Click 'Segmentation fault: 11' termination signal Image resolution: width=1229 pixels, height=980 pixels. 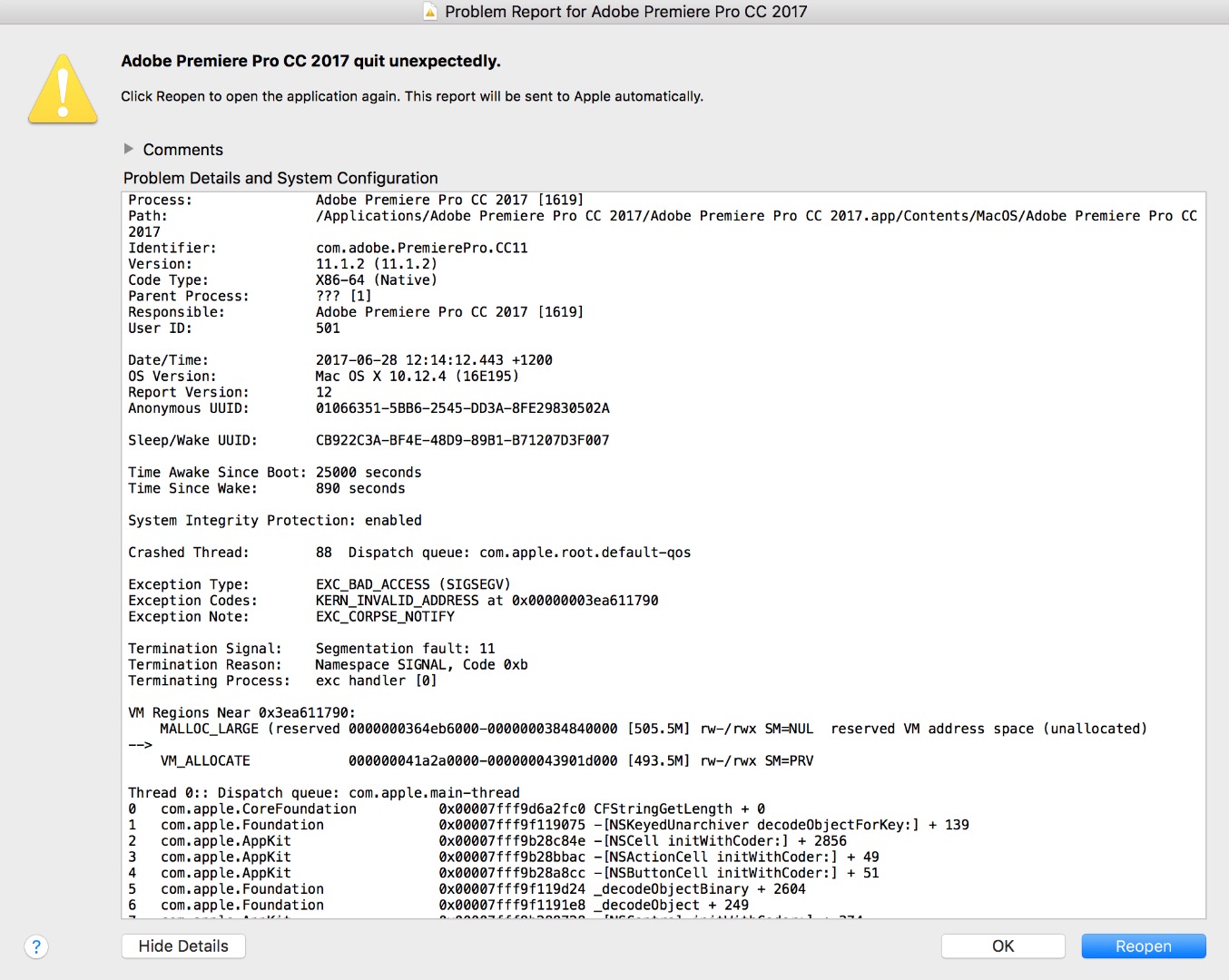[405, 649]
